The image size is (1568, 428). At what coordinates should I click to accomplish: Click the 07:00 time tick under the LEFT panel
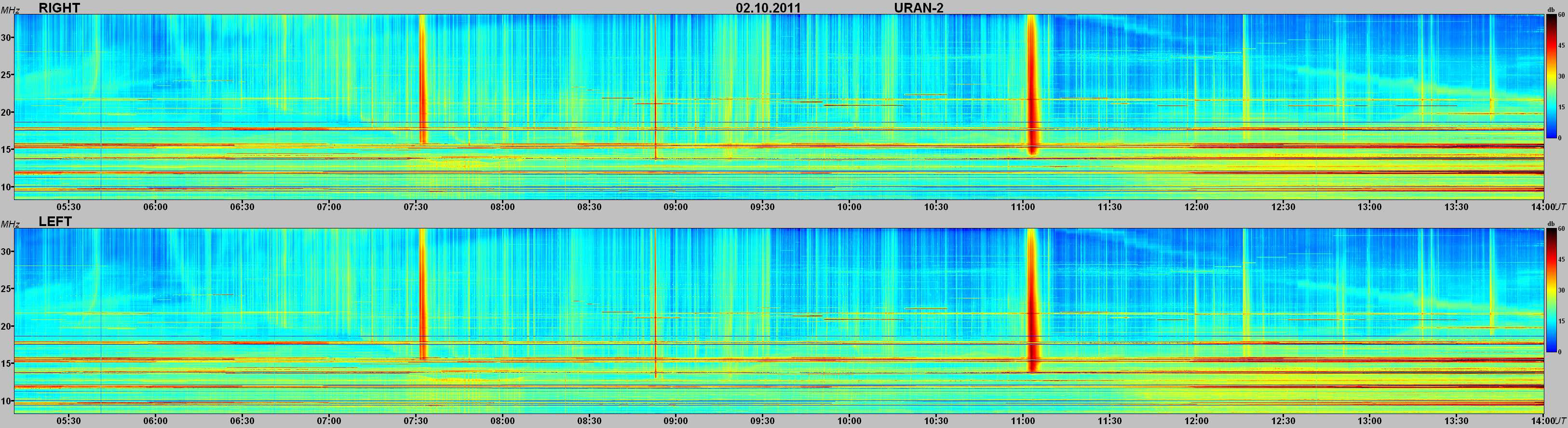[329, 421]
